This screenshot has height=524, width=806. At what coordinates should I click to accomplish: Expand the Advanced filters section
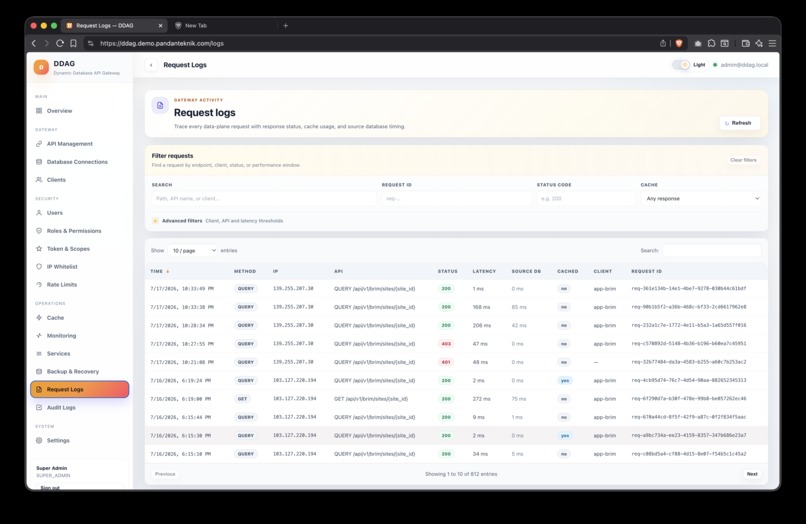point(217,221)
